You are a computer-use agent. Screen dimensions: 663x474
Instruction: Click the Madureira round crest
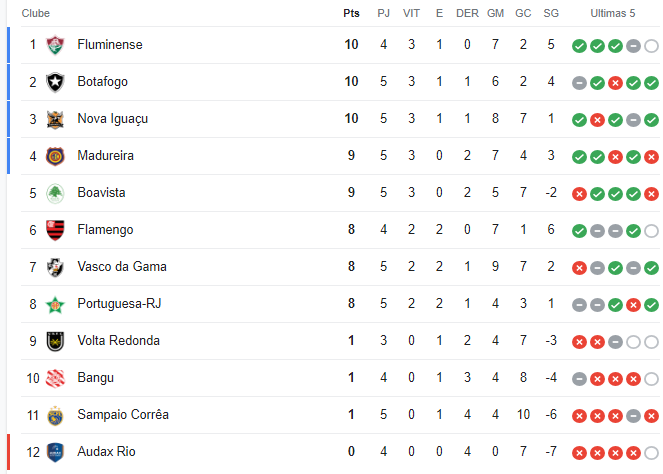coord(55,156)
